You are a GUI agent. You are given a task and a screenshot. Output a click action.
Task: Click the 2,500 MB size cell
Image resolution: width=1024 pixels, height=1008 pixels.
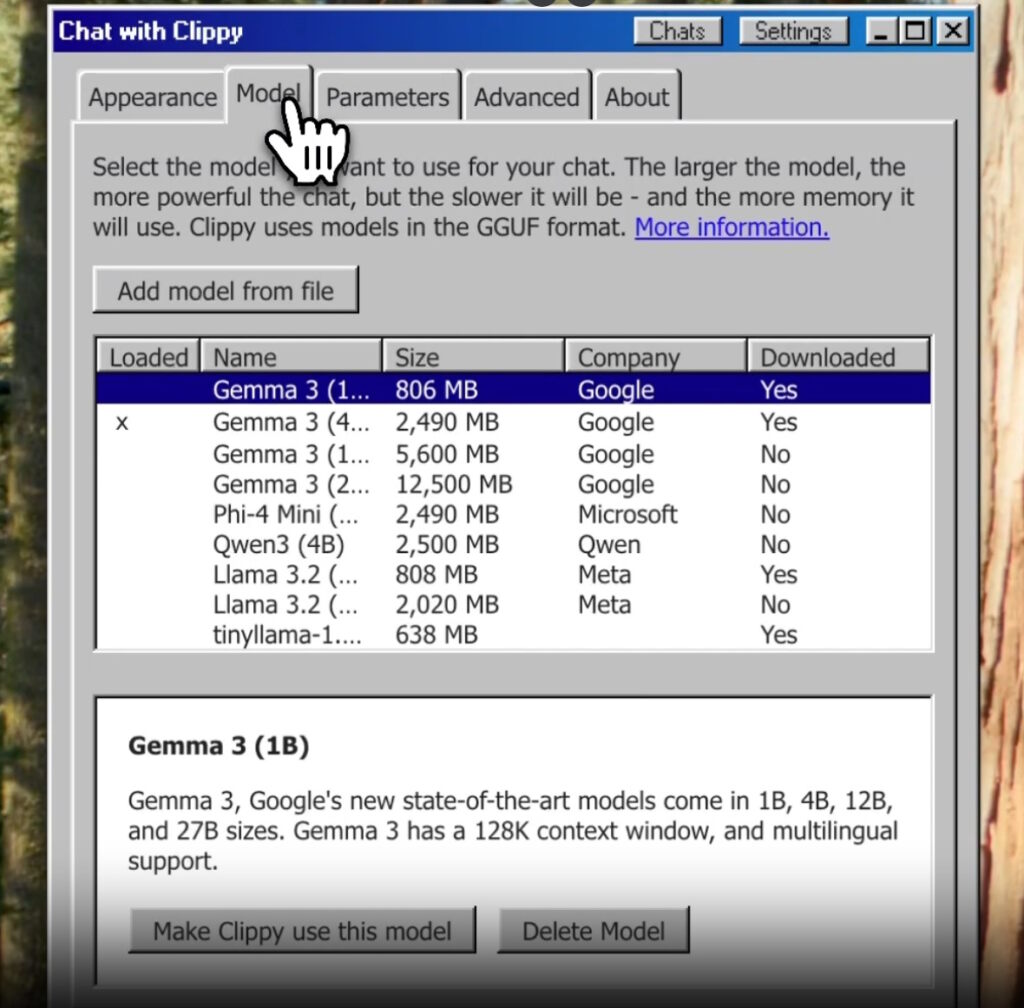click(447, 544)
